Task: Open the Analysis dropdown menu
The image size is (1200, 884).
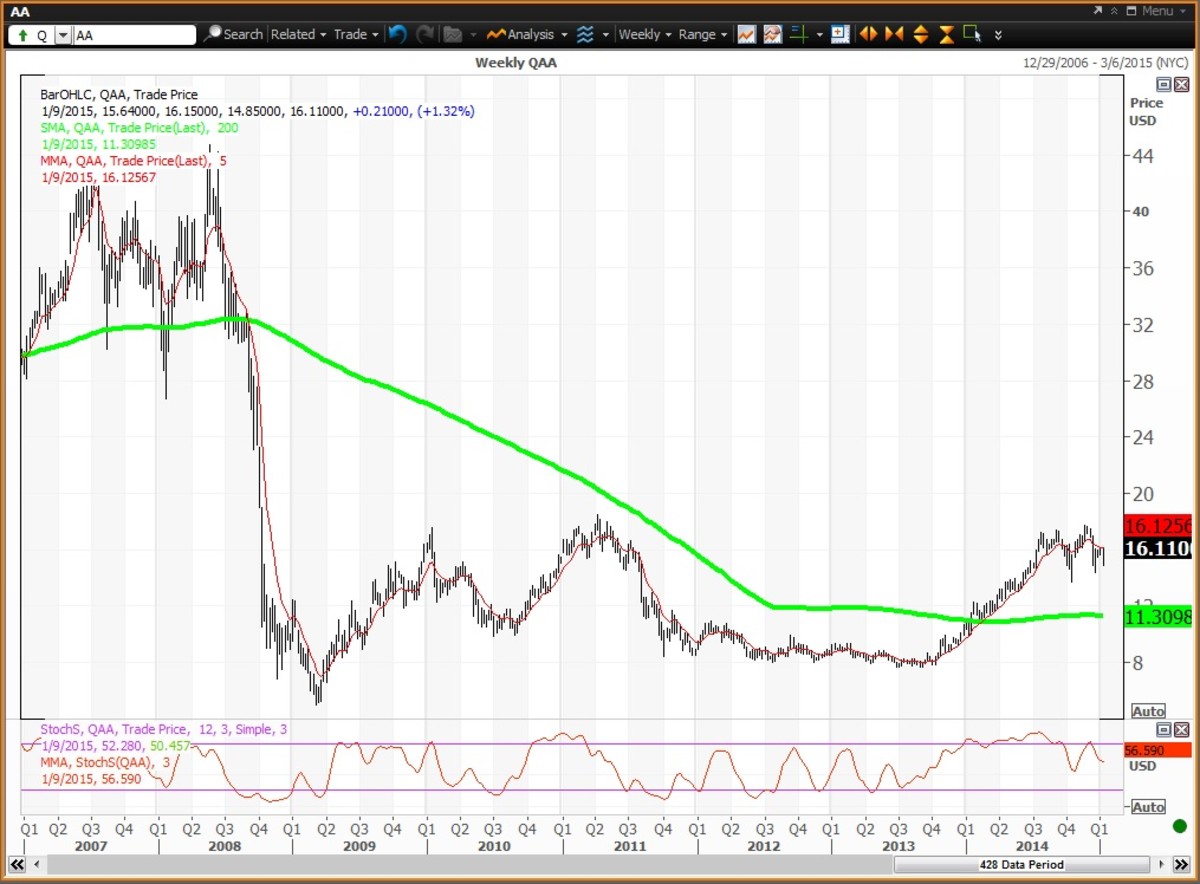Action: point(529,34)
